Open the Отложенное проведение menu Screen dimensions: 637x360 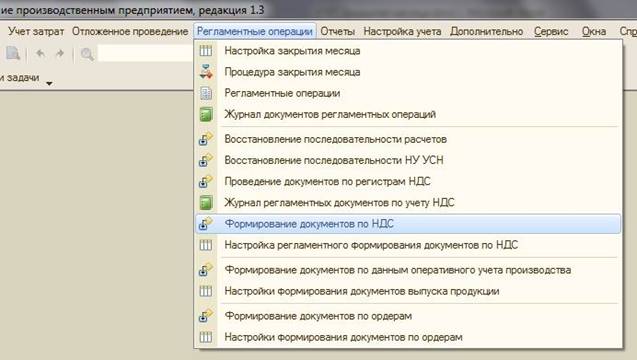(130, 31)
